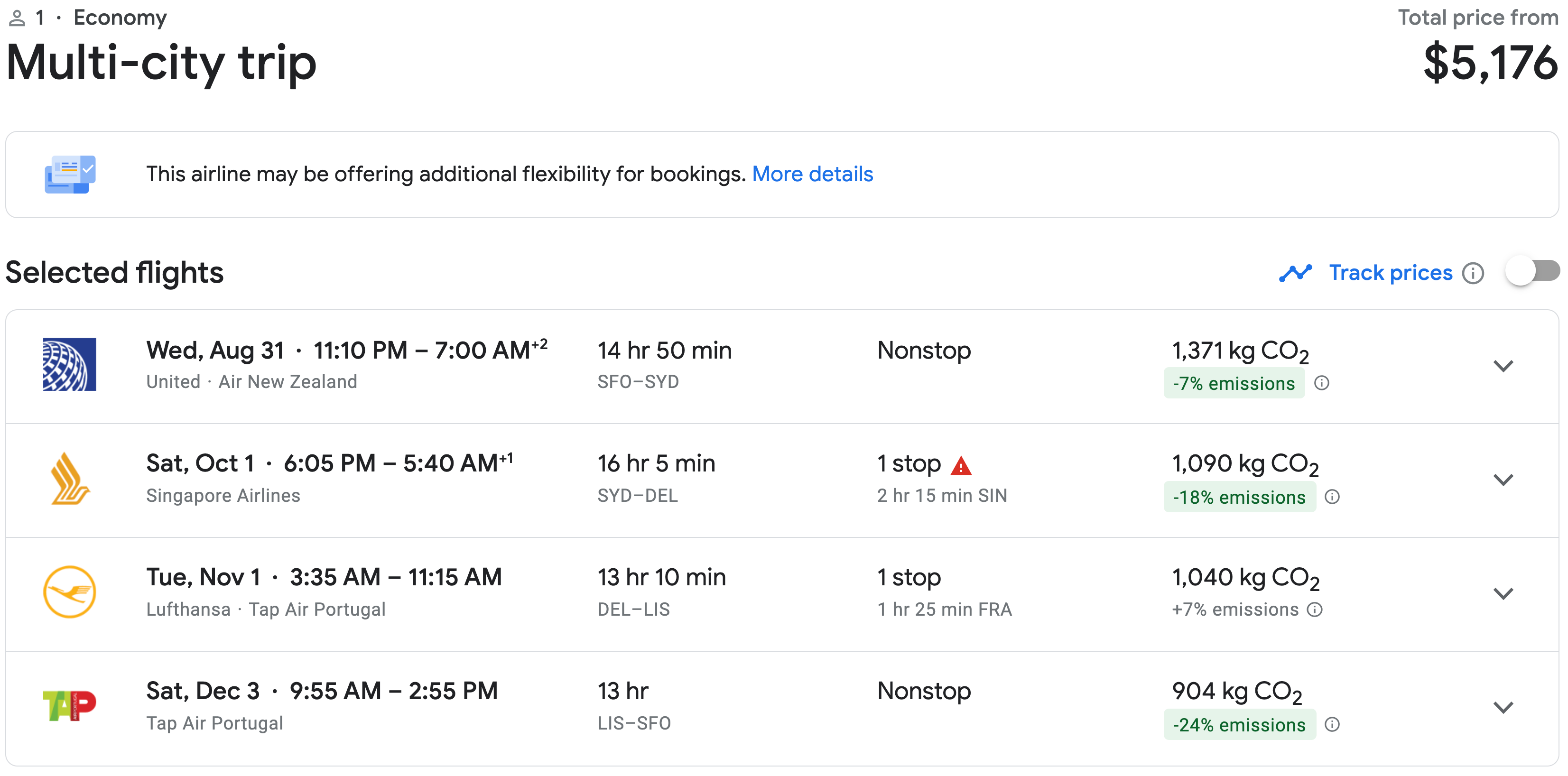Open the Track prices info icon
The height and width of the screenshot is (776, 1568).
[1473, 273]
